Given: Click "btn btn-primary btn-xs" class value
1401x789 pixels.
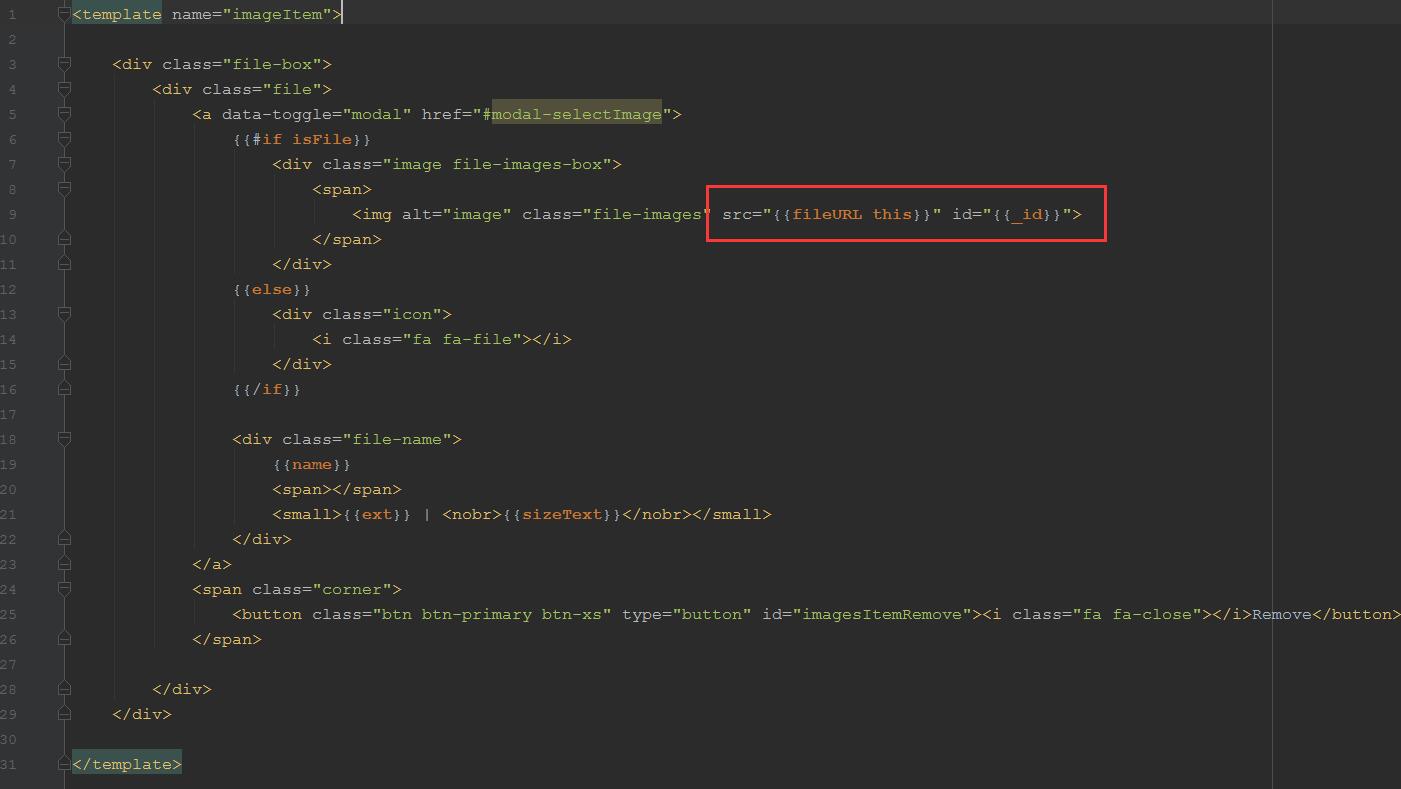Looking at the screenshot, I should click(x=492, y=614).
